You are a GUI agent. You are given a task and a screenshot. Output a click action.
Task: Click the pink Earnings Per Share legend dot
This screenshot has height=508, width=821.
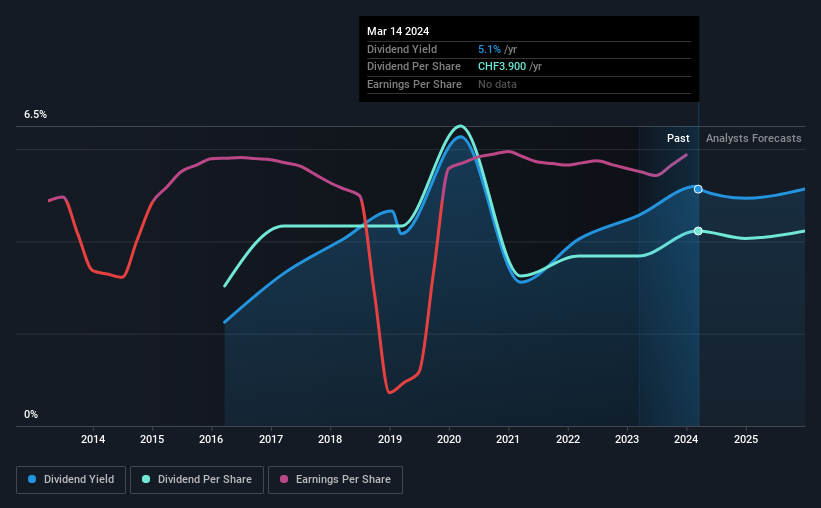click(x=284, y=479)
